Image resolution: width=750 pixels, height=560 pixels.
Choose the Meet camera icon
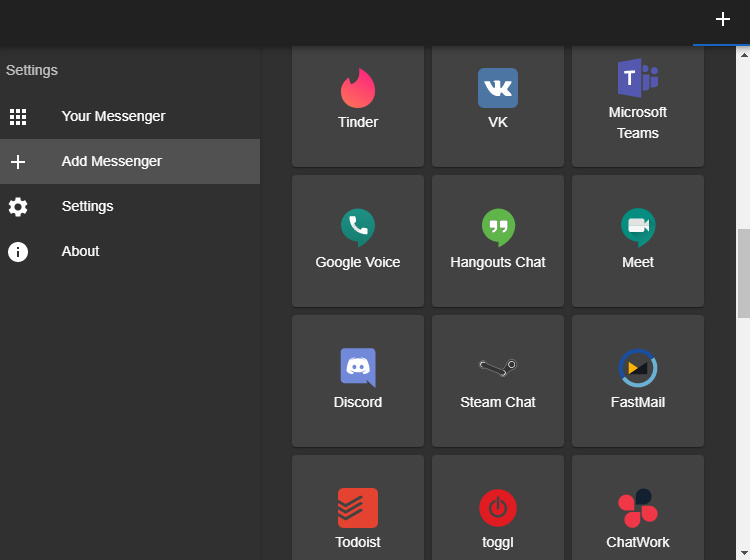pos(638,228)
